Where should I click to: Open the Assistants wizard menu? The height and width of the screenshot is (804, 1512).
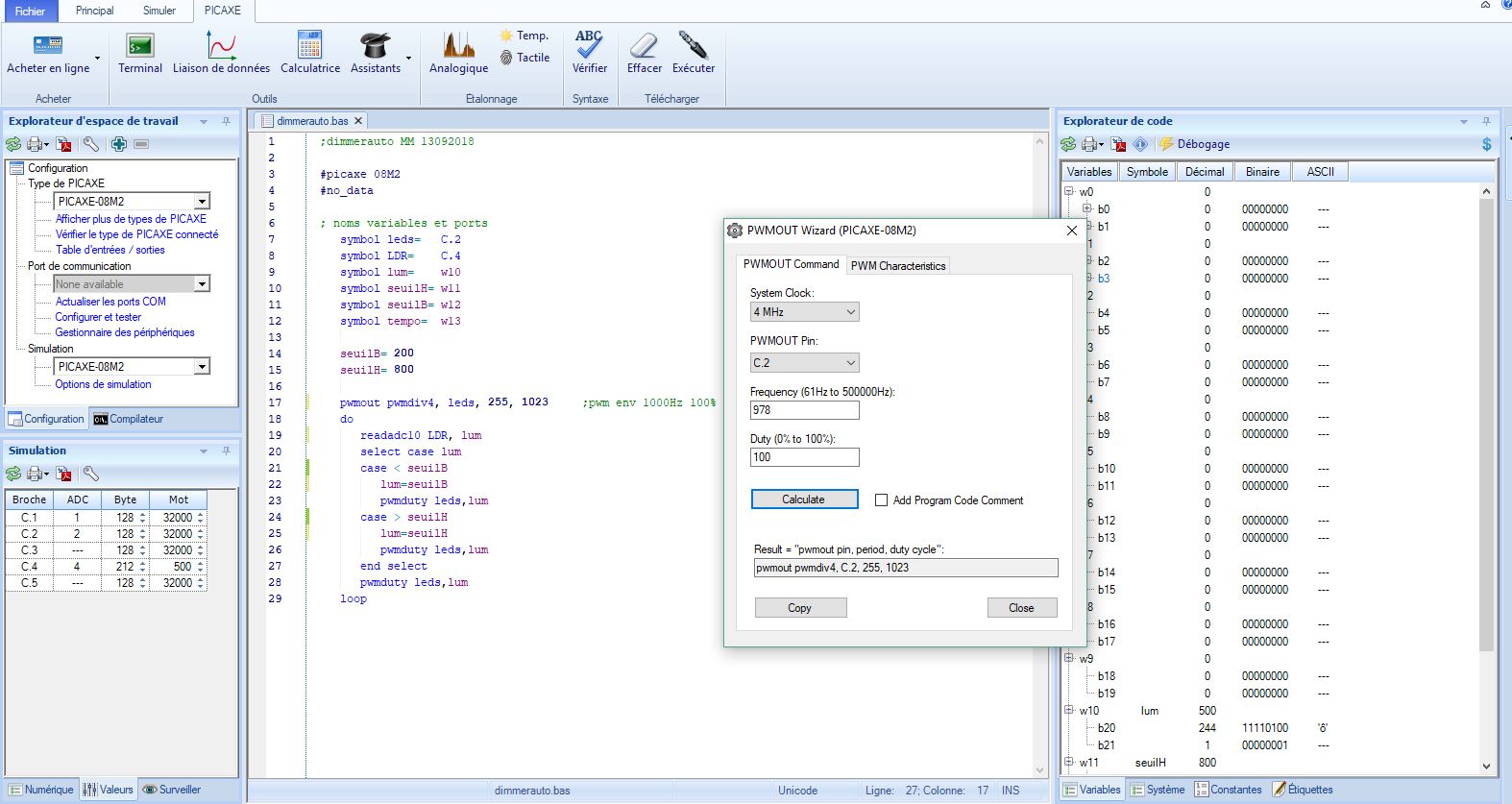coord(376,53)
